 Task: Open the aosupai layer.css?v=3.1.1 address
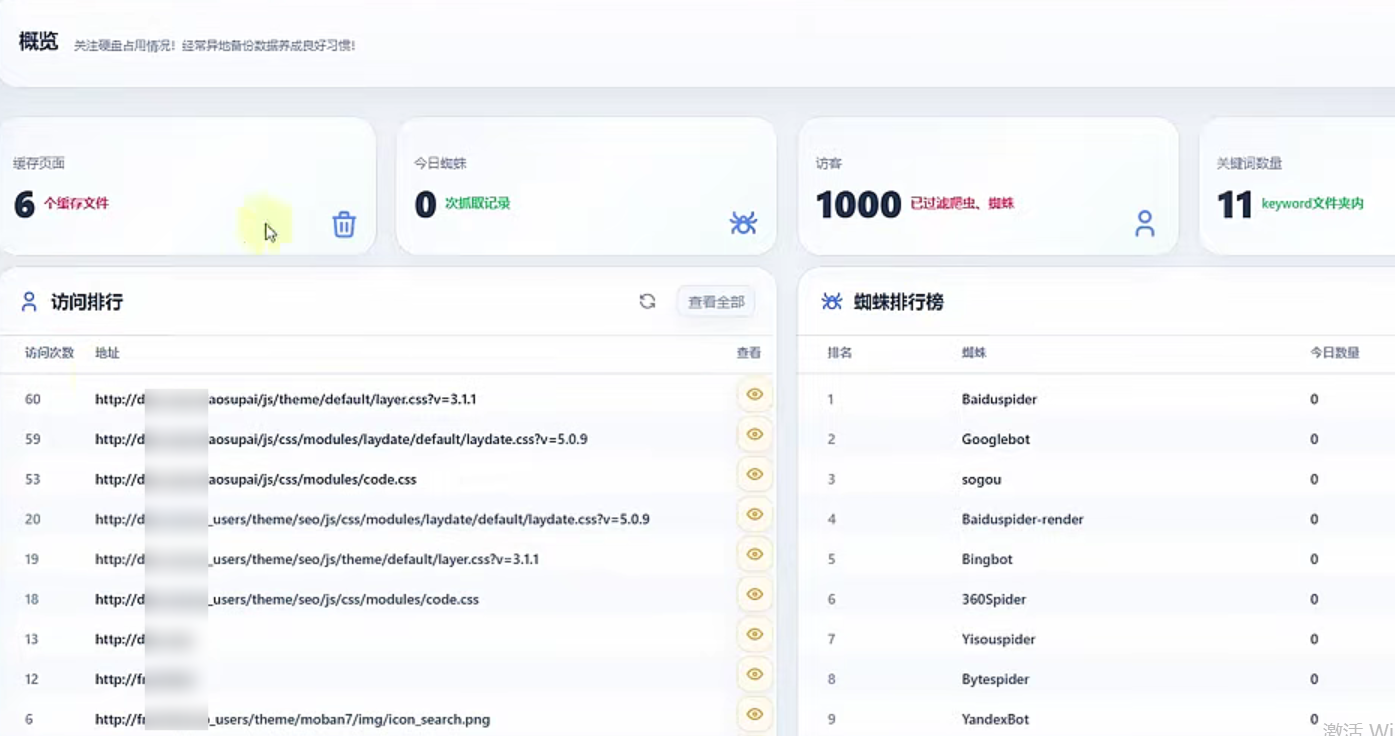tap(286, 399)
